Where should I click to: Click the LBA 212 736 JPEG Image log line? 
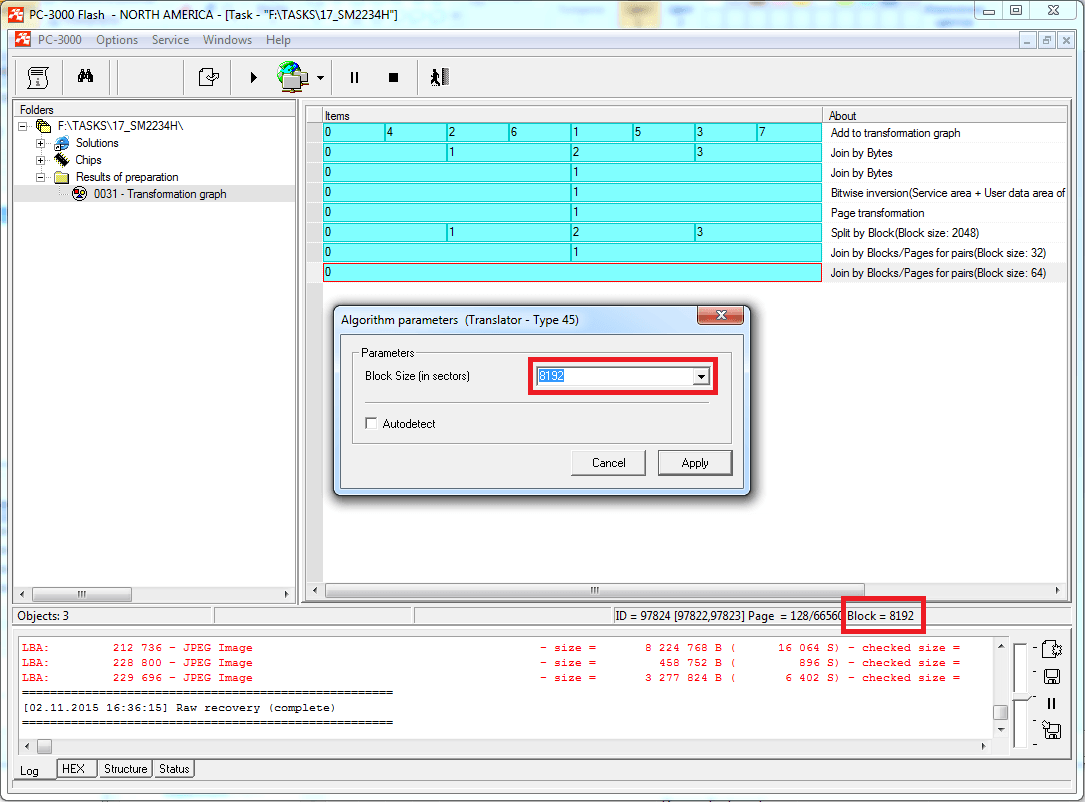491,648
